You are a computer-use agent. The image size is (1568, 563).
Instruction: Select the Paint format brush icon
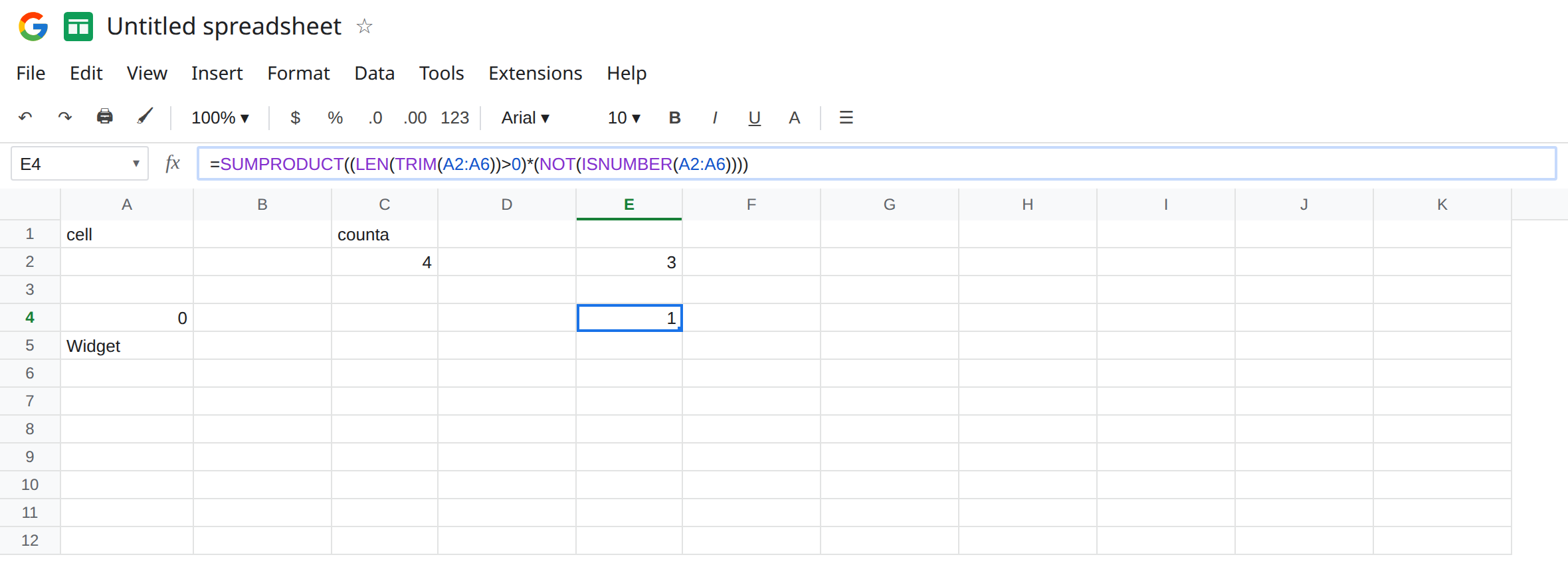tap(145, 117)
